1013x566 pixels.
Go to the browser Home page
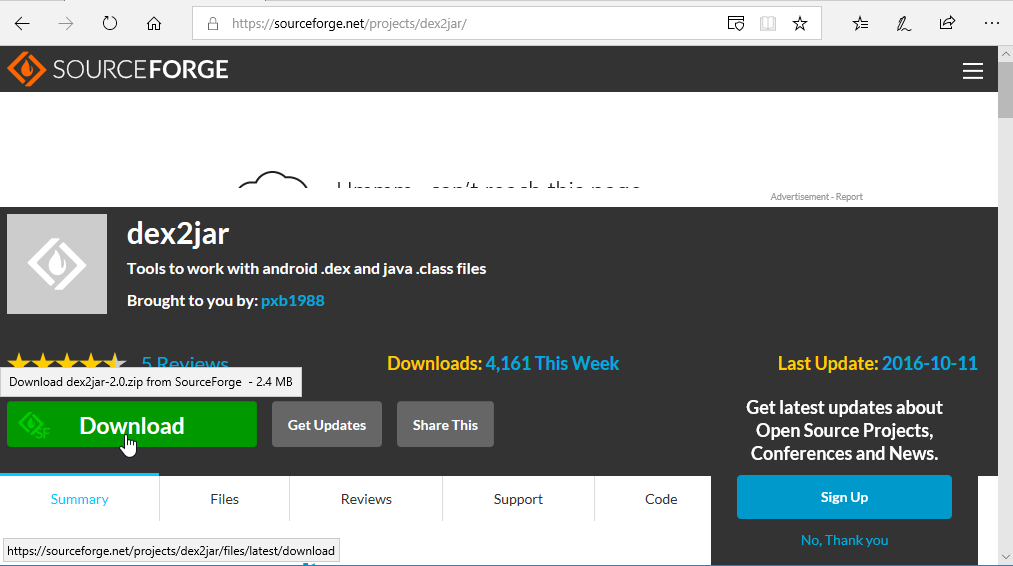(153, 23)
